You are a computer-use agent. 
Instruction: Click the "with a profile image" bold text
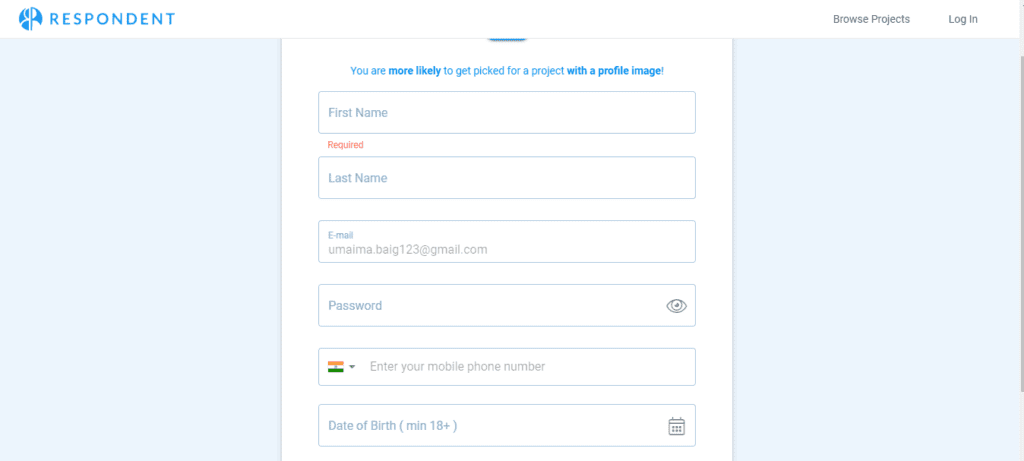(x=614, y=71)
